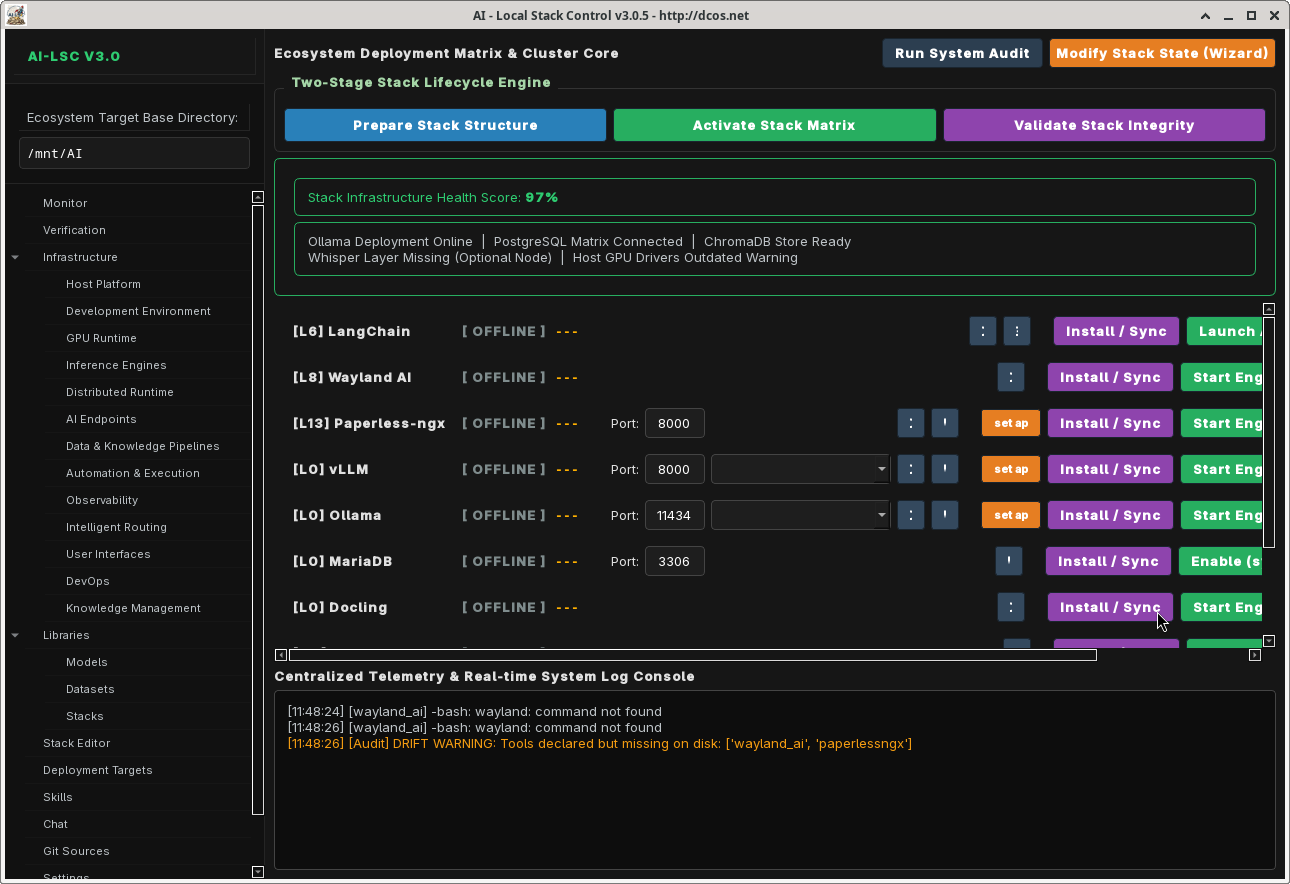Click the vLLM port field
1290x884 pixels.
(674, 469)
